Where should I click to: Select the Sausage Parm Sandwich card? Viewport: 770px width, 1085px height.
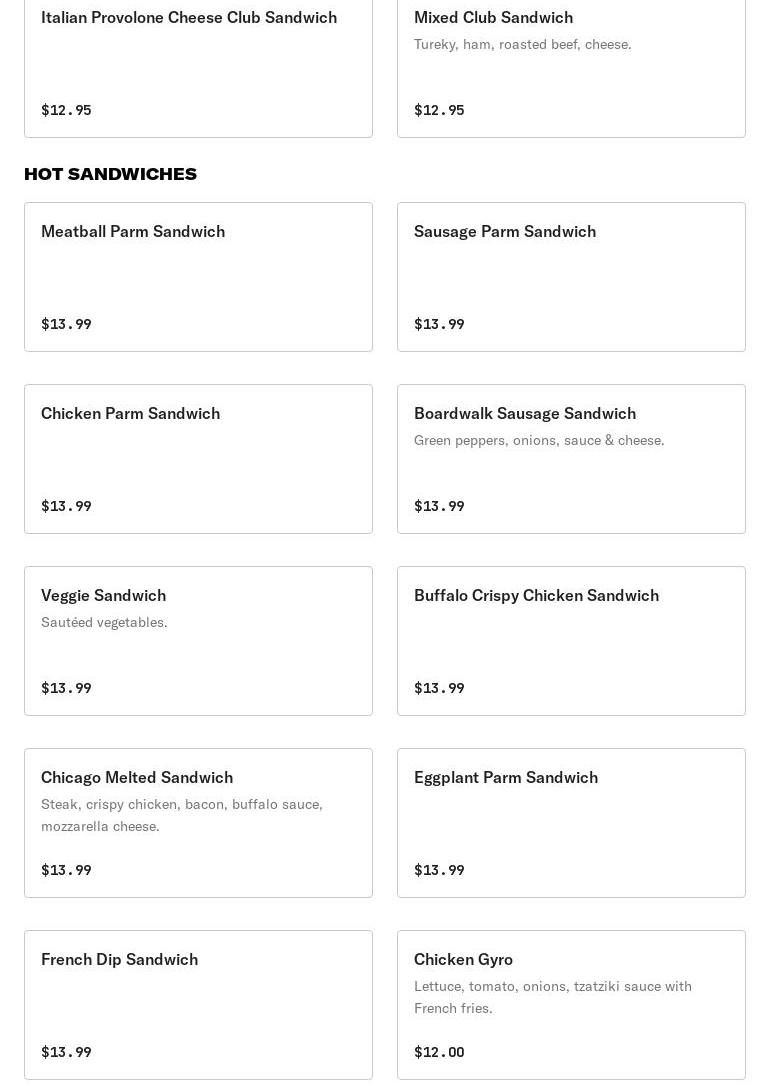pos(505,232)
